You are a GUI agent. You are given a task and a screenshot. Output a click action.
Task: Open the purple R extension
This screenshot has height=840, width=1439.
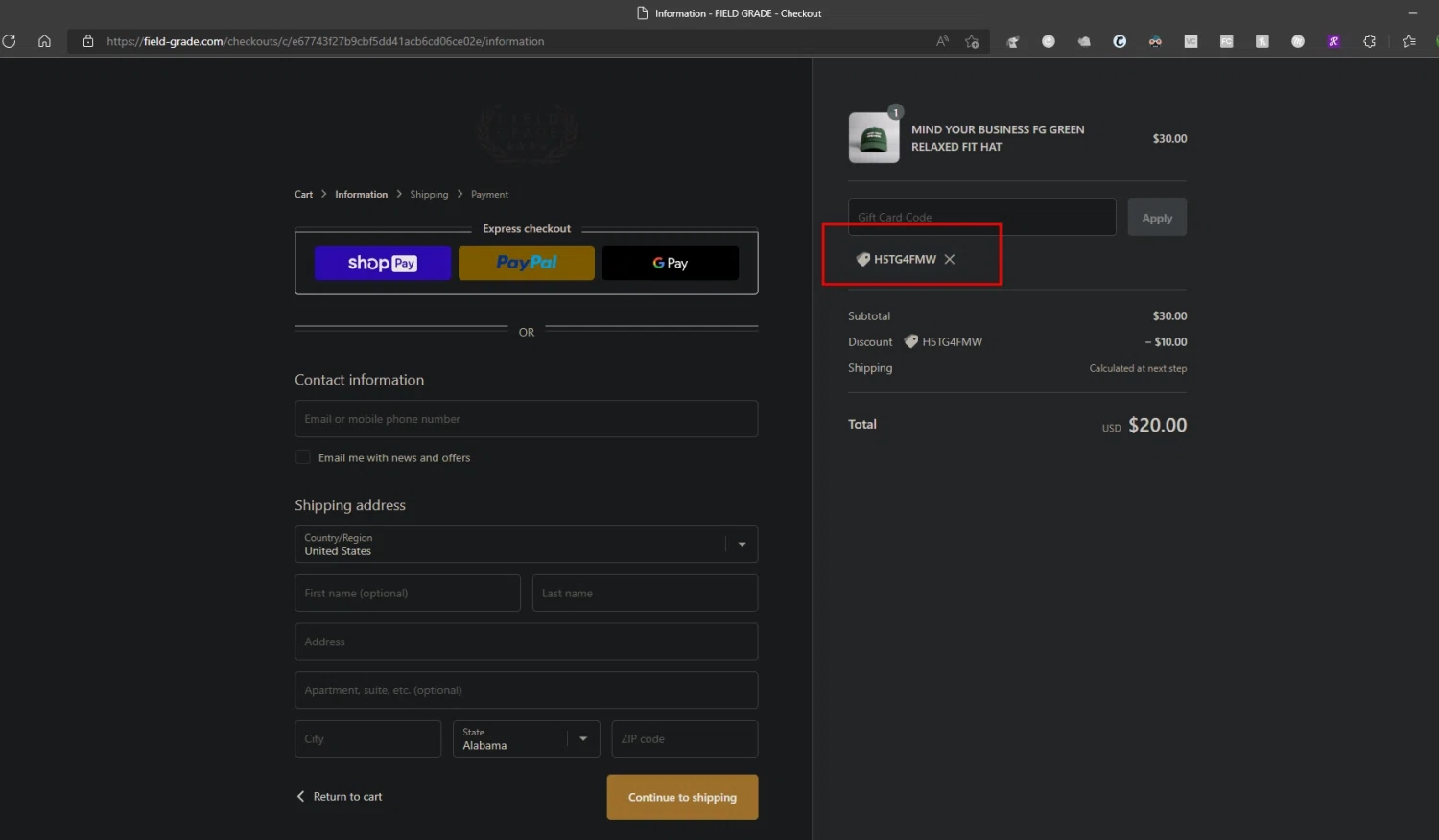point(1333,41)
